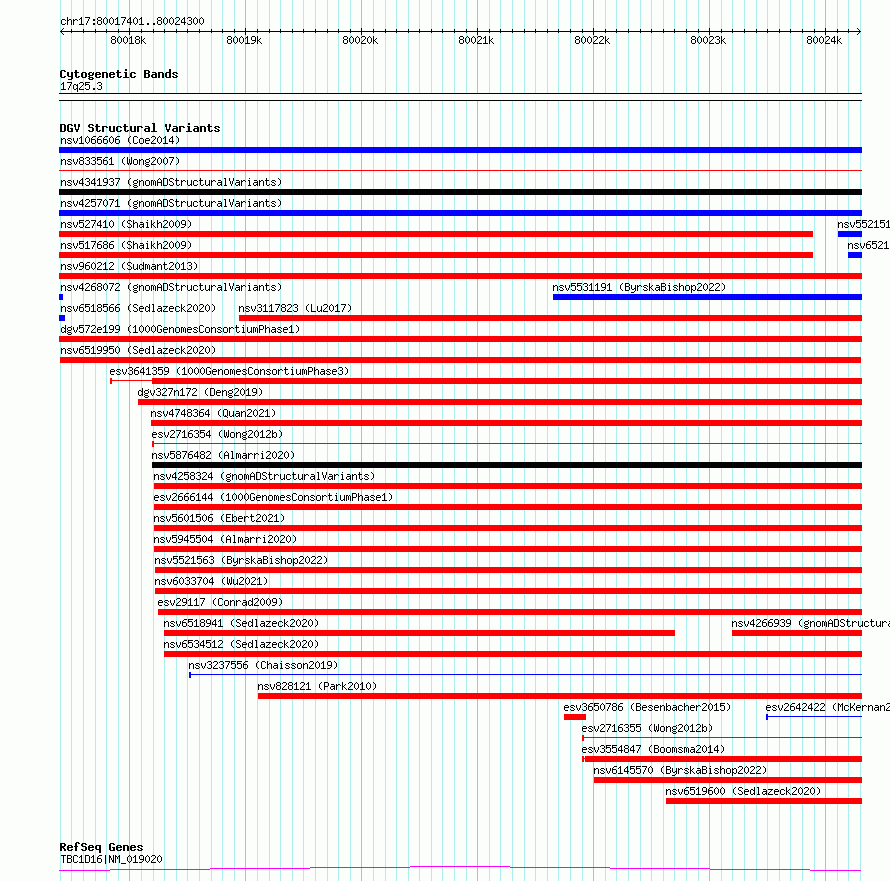Click the nsv6145570 (ByrskaBishop2022) label
890x881 pixels.
click(x=680, y=770)
